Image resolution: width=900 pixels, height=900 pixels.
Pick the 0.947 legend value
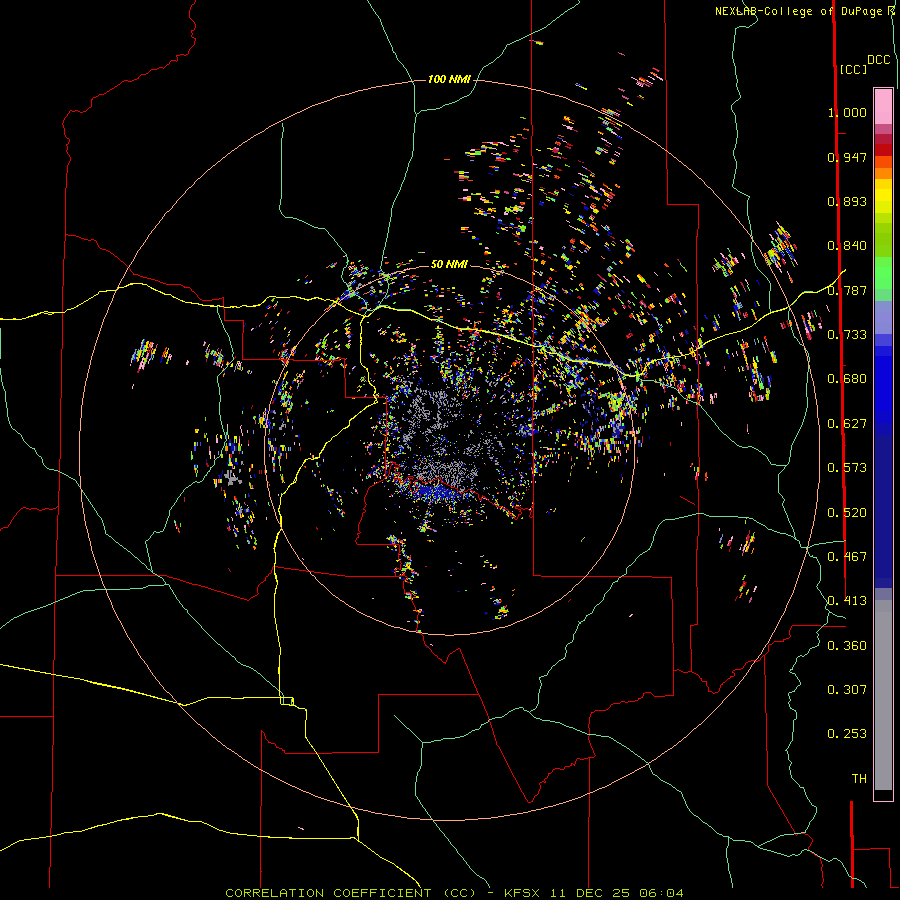tap(847, 157)
